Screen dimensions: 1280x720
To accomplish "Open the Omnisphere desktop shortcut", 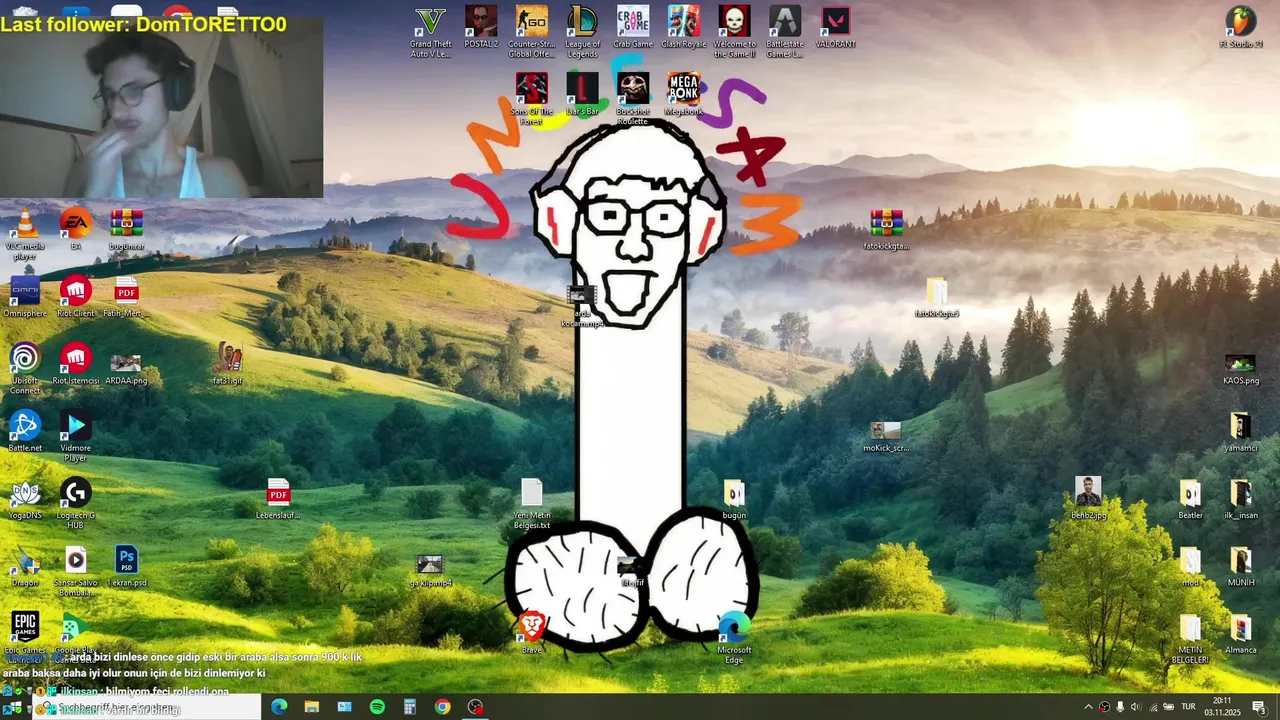I will [x=25, y=297].
